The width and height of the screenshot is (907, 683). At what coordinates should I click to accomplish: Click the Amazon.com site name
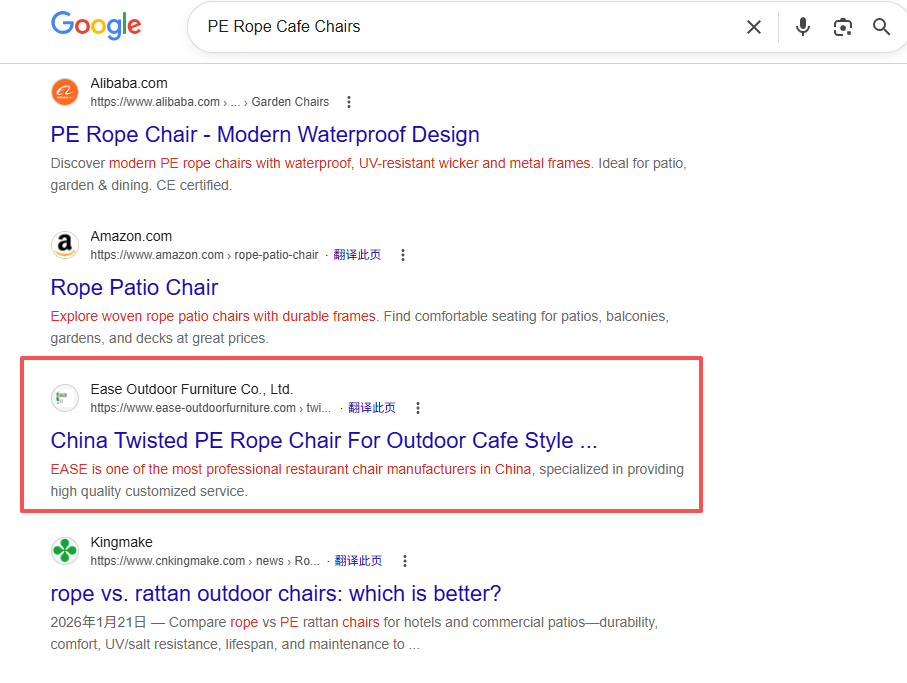click(131, 236)
